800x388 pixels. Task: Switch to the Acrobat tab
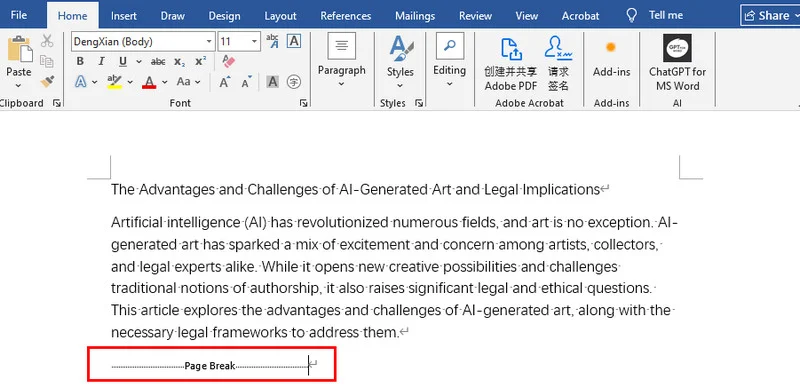(x=580, y=16)
